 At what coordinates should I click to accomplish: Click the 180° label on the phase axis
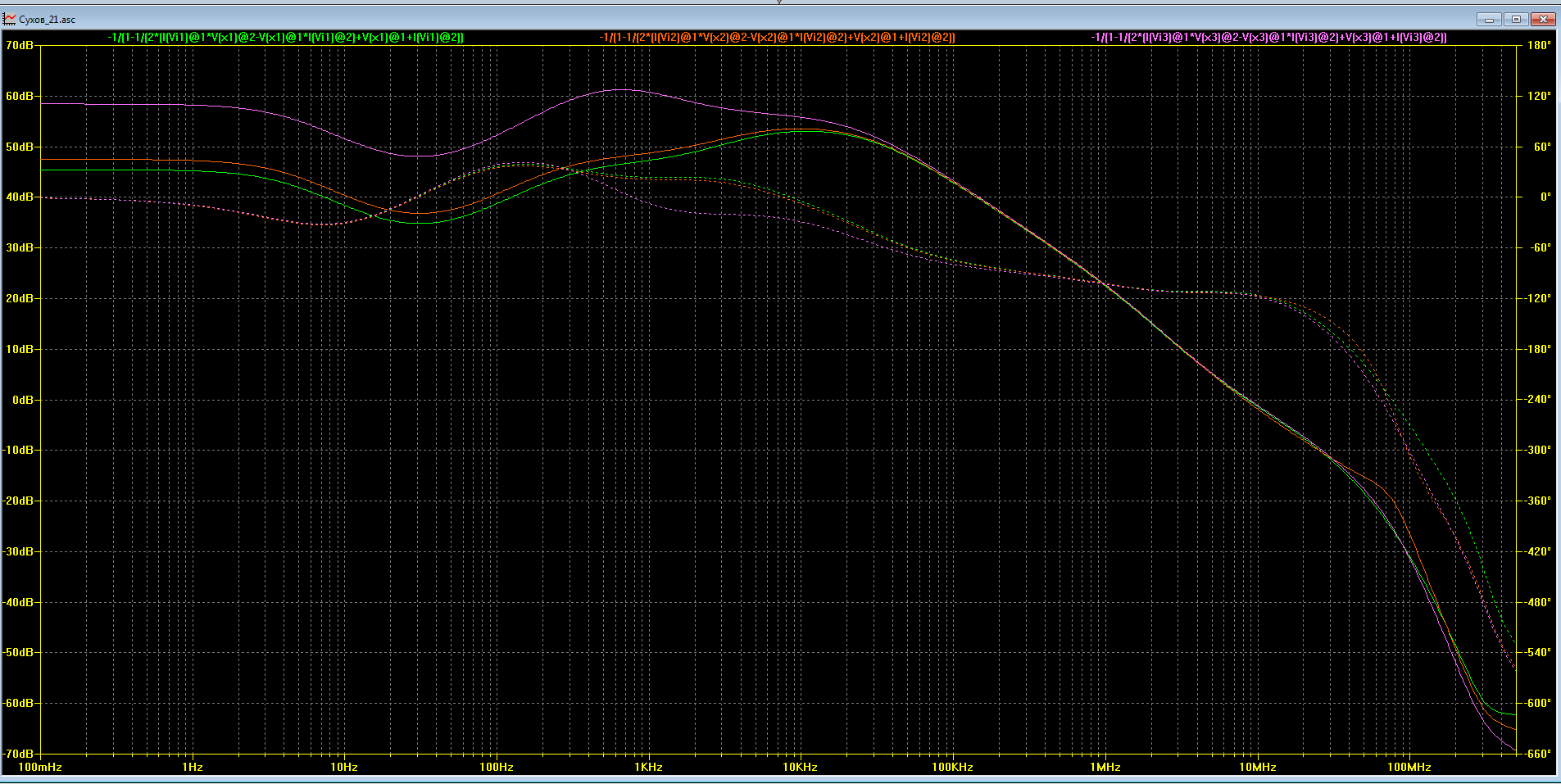tap(1539, 45)
